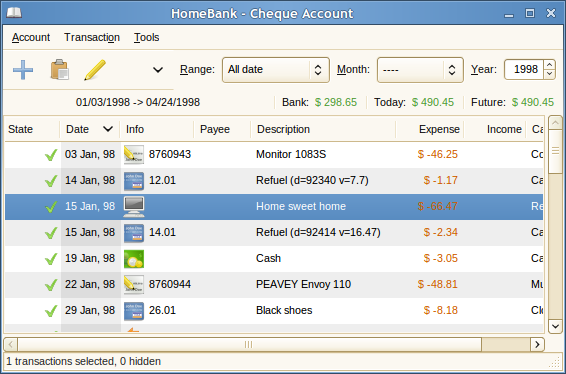566x374 pixels.
Task: Click the HomeBank book icon in title bar
Action: coord(14,13)
